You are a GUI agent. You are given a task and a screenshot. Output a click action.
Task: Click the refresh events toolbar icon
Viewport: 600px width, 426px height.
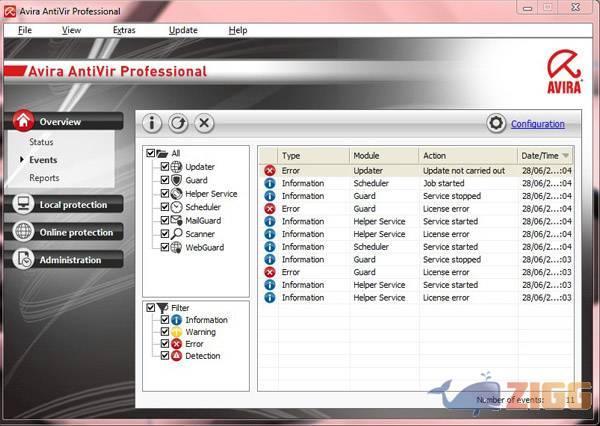[x=178, y=123]
